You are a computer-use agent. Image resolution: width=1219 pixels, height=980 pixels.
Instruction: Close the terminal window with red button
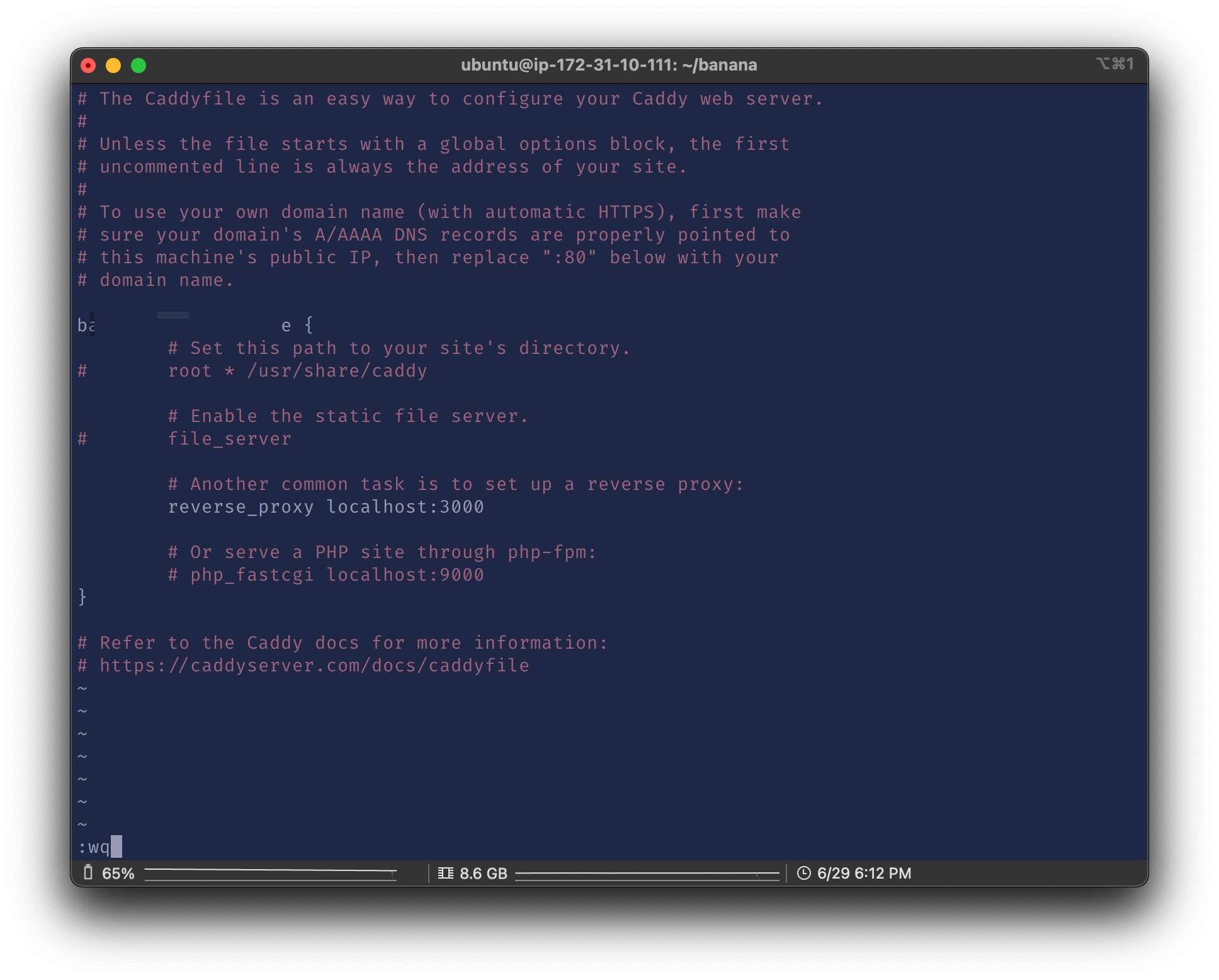88,66
